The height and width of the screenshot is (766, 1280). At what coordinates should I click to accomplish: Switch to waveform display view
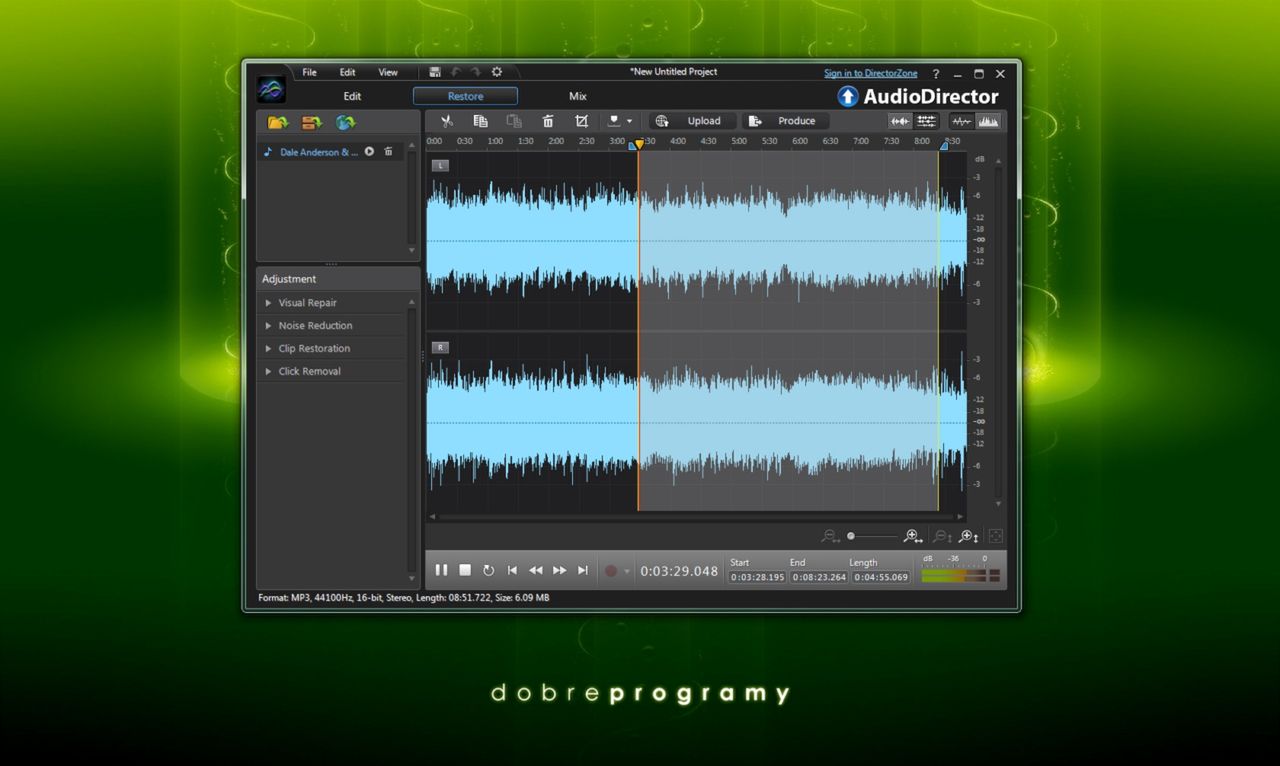pos(962,121)
